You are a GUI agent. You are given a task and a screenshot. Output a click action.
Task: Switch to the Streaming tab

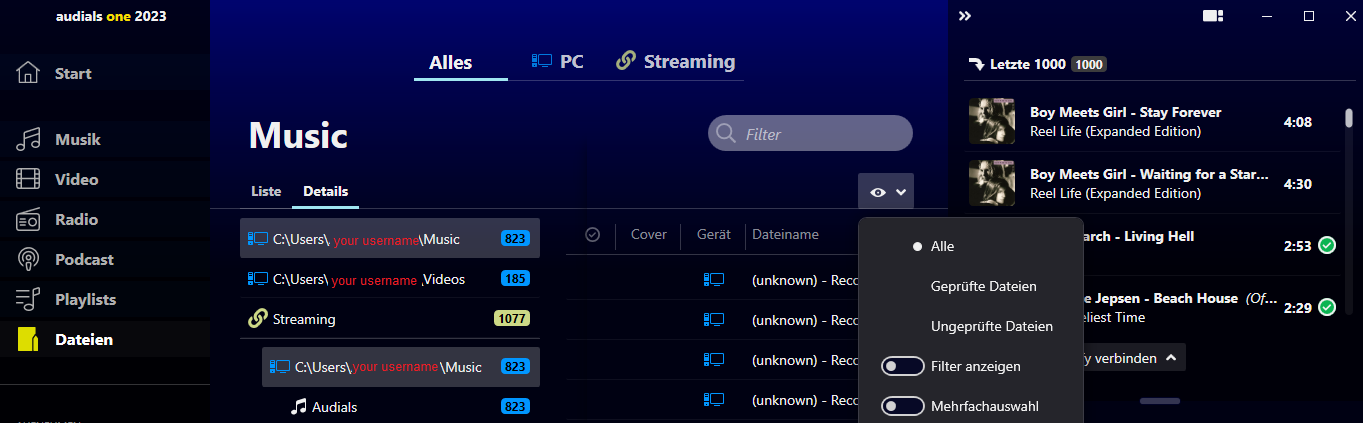coord(676,61)
